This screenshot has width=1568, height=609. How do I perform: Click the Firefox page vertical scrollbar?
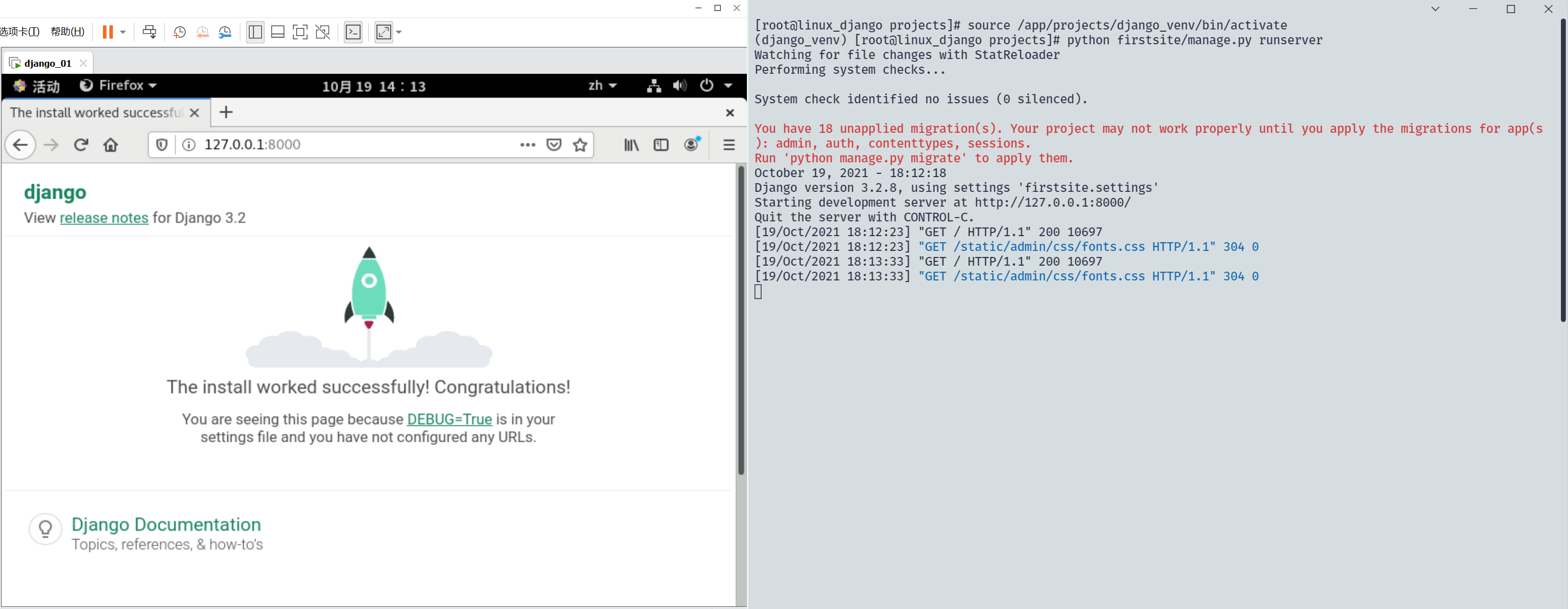741,320
